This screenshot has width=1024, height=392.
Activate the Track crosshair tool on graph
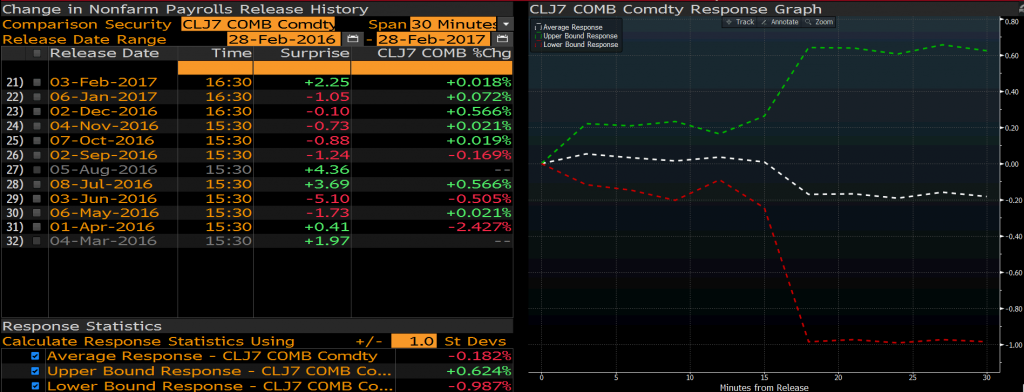pos(739,22)
